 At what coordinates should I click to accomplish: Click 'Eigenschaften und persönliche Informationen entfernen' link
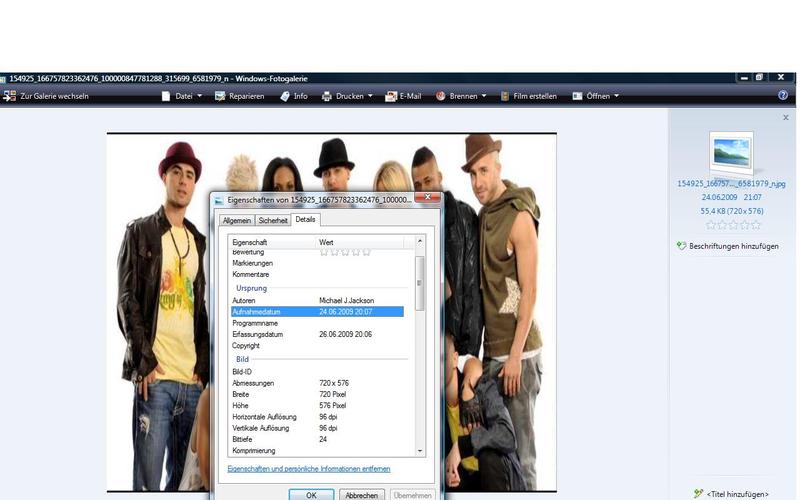[309, 469]
